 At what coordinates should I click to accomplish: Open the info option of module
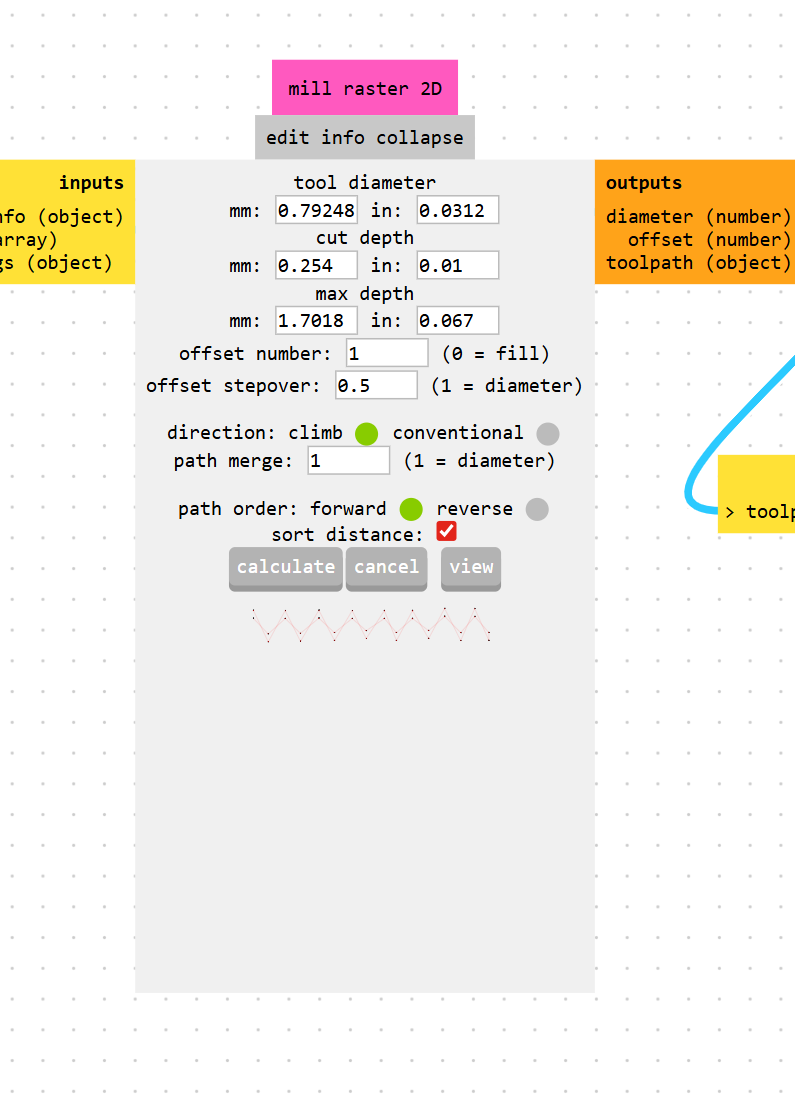click(x=342, y=138)
